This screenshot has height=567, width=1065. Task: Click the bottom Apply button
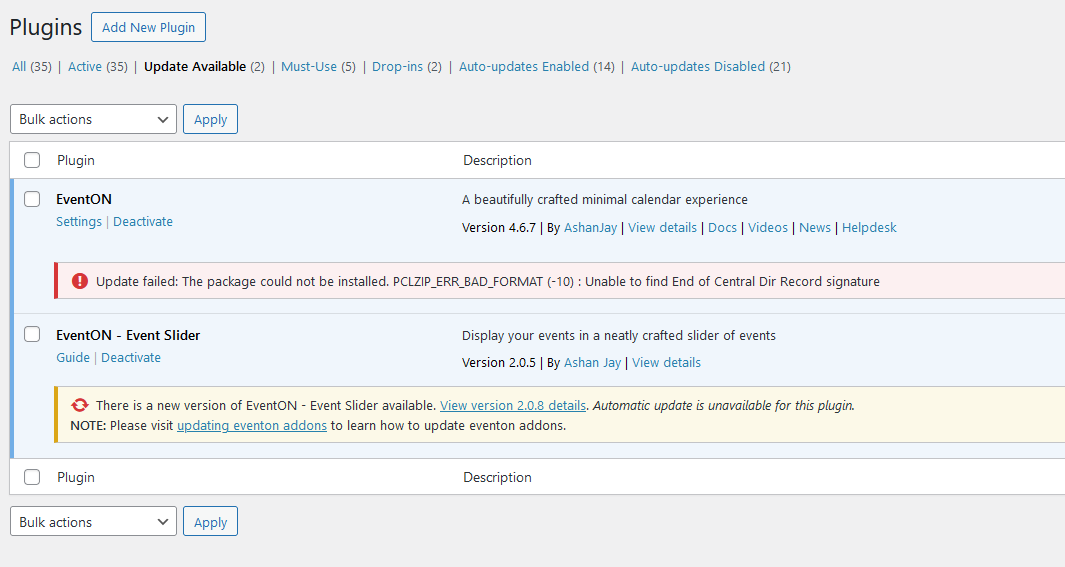click(x=211, y=522)
